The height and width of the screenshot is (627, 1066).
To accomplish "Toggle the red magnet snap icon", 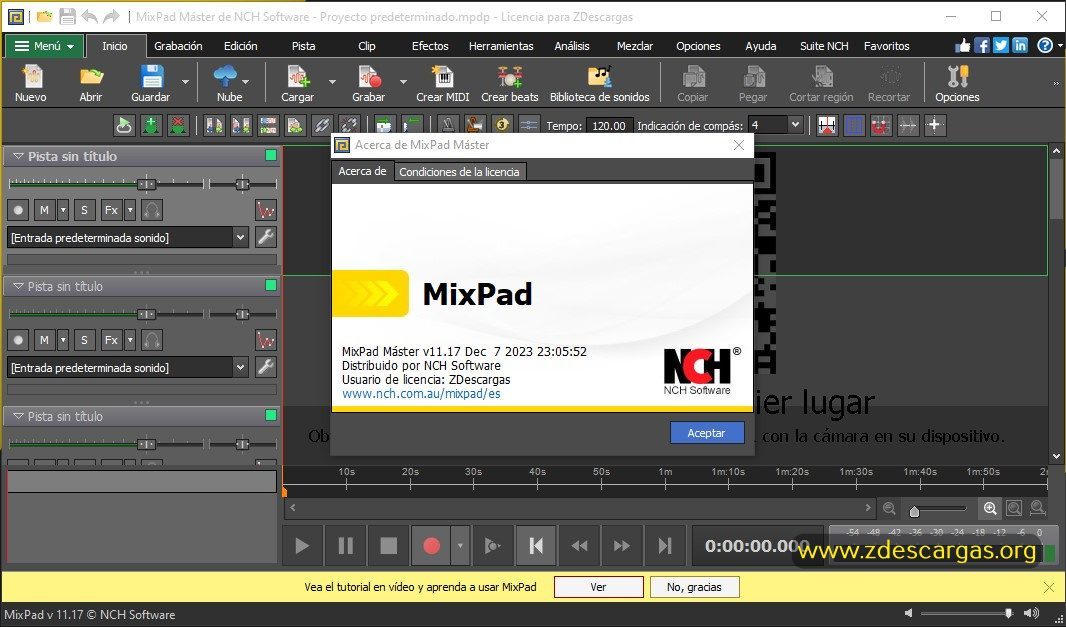I will coord(881,125).
